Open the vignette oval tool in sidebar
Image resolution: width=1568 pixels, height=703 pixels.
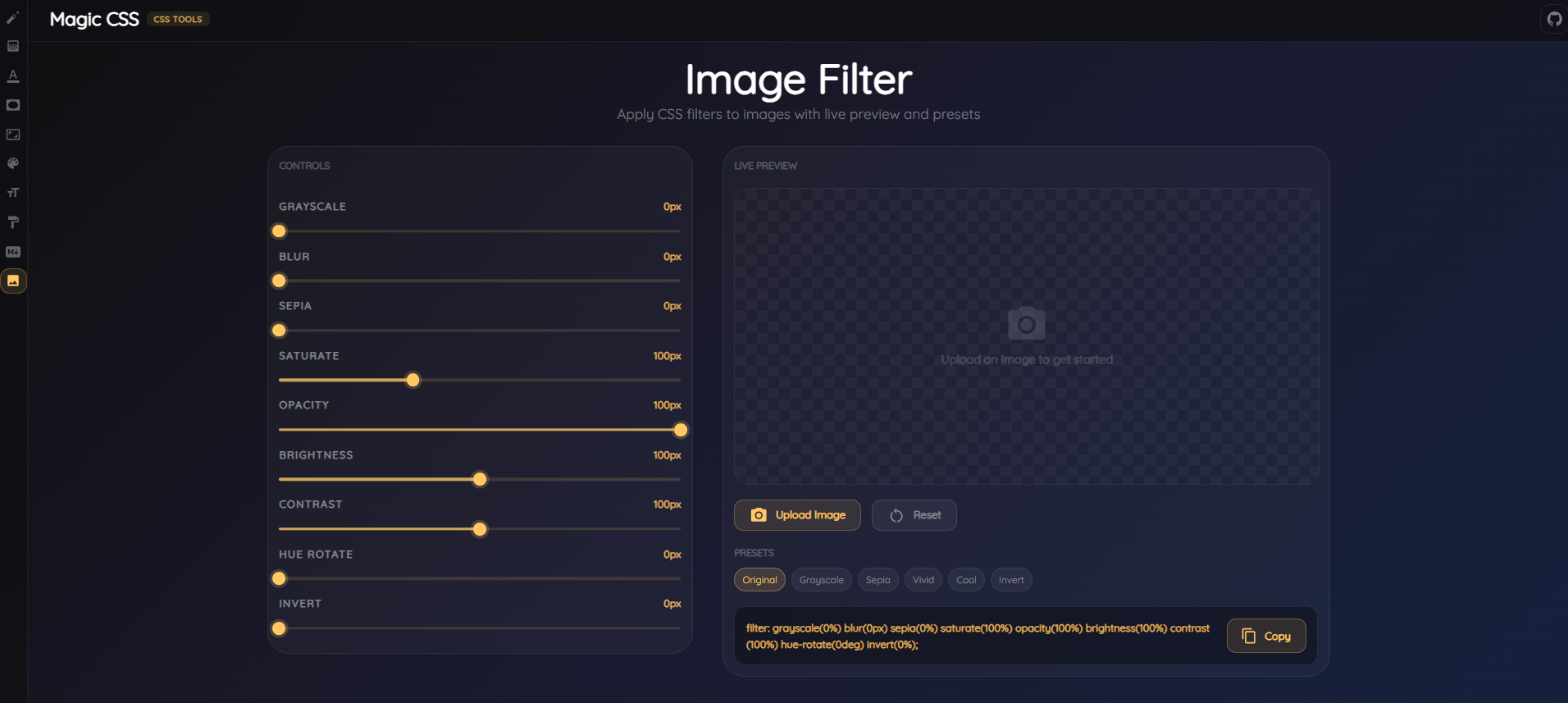13,105
